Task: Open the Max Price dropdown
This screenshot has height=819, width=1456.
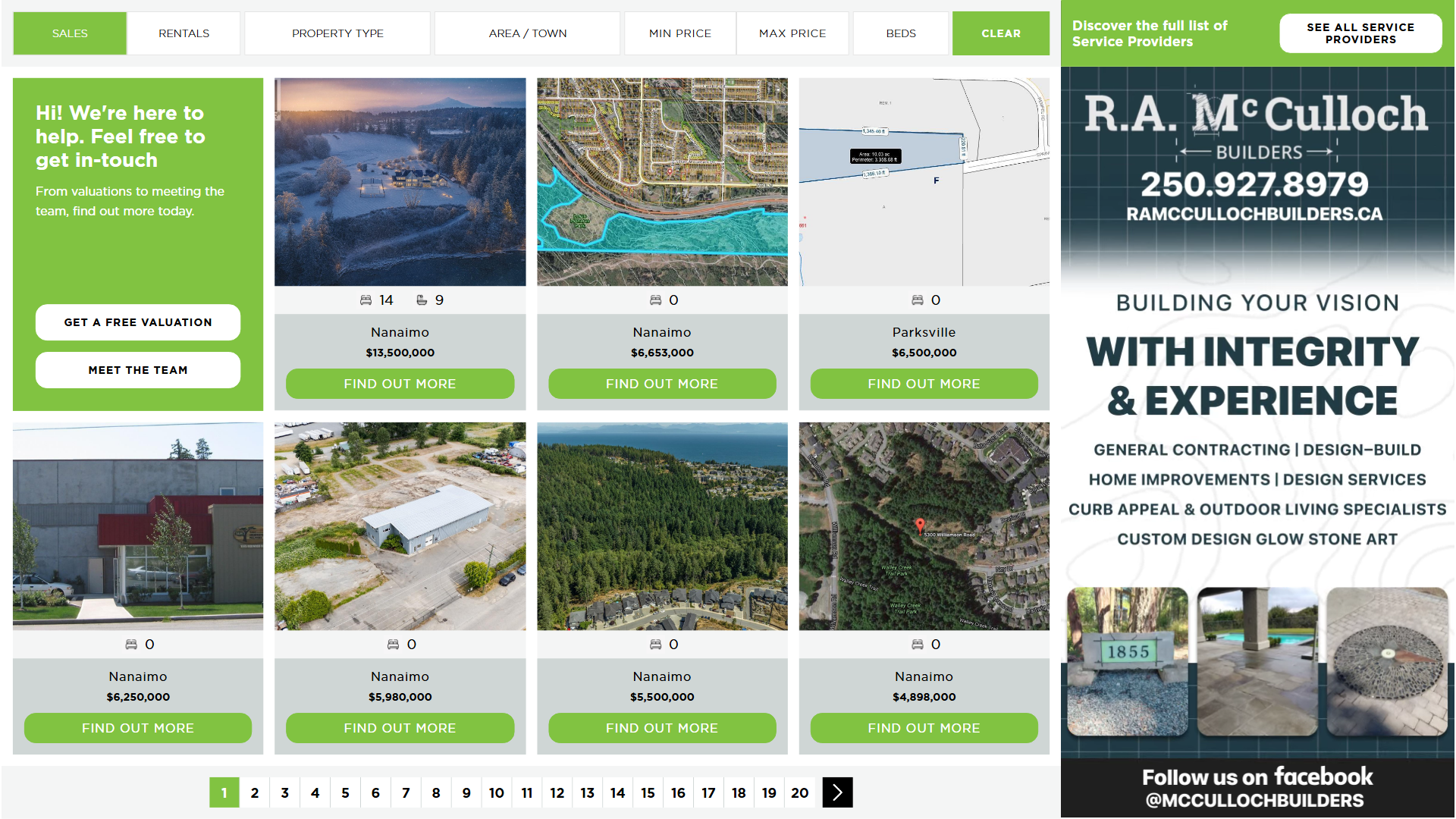Action: [792, 33]
